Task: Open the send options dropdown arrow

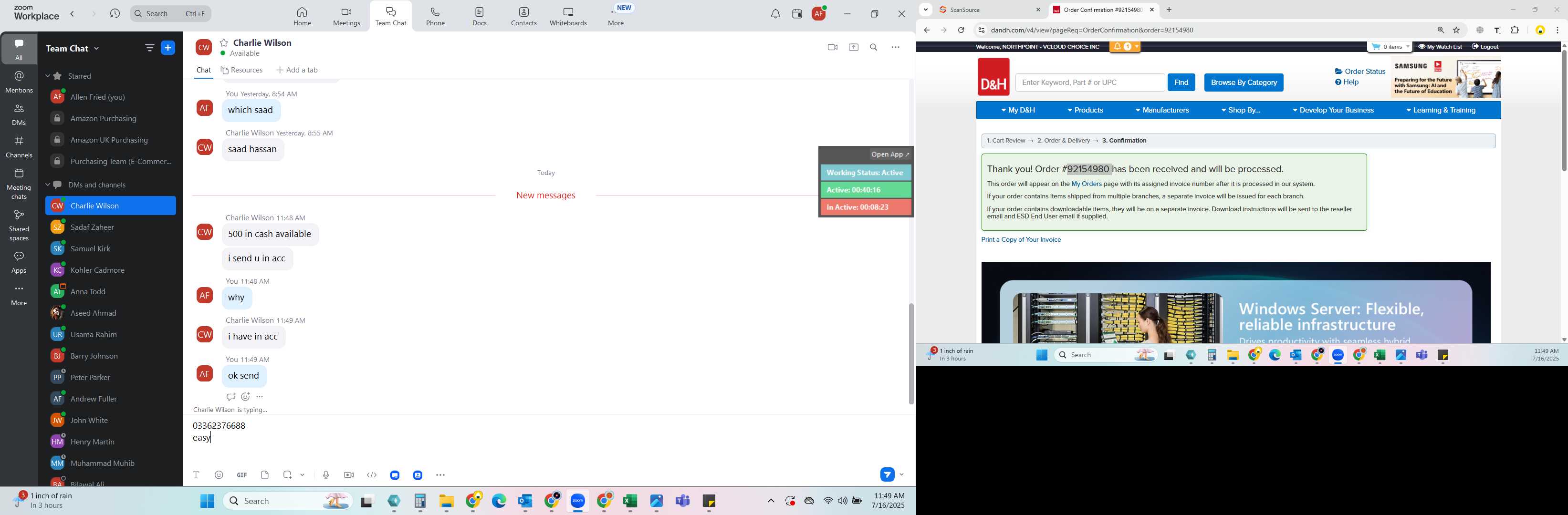Action: (x=901, y=474)
